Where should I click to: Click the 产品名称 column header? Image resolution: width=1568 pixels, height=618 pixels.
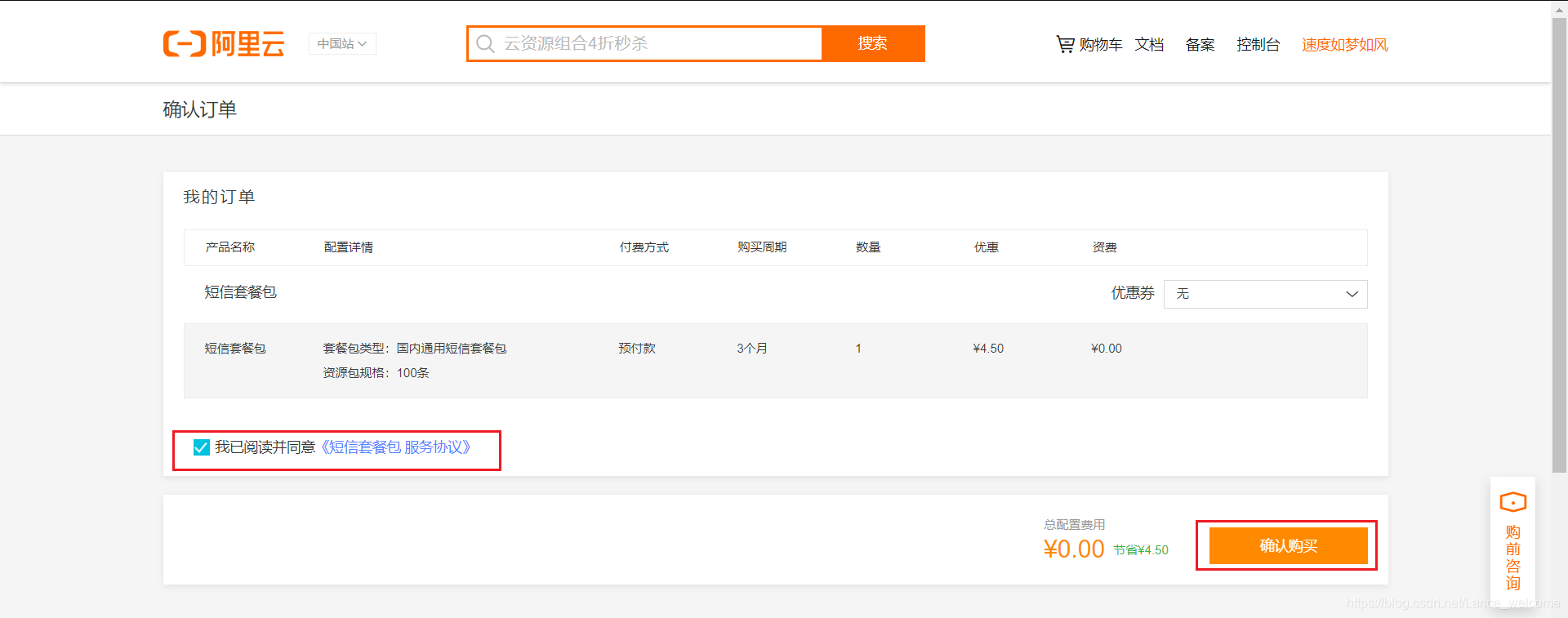pyautogui.click(x=229, y=247)
